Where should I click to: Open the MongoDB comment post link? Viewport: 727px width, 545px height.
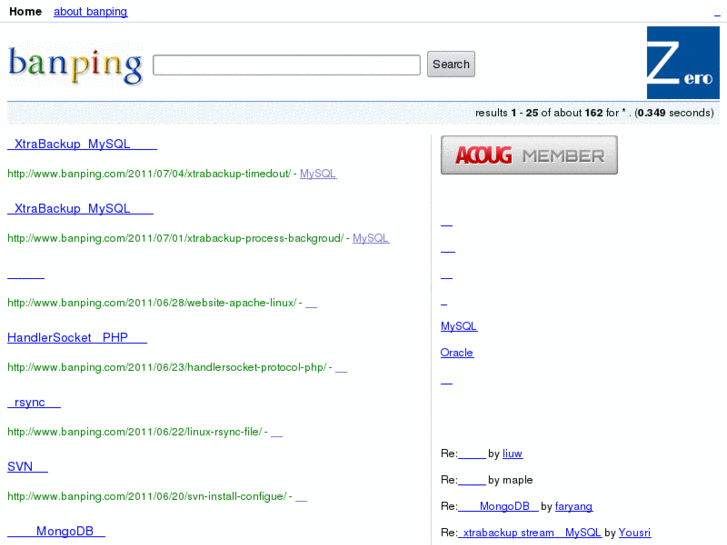coord(498,507)
